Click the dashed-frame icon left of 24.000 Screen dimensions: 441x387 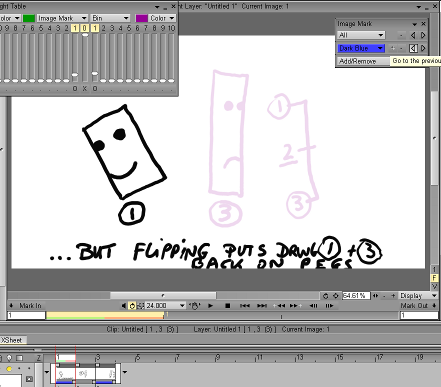(x=141, y=305)
